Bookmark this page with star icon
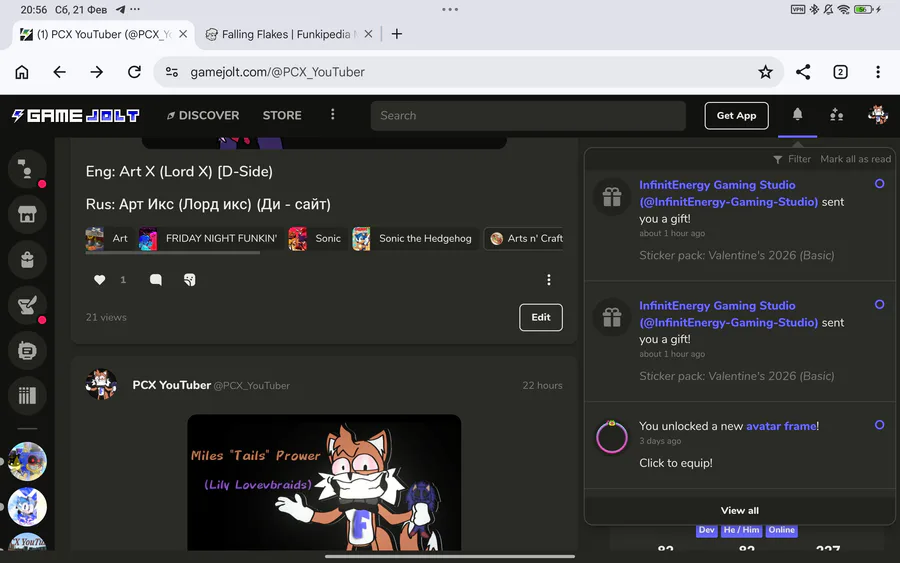This screenshot has width=900, height=563. (x=765, y=72)
